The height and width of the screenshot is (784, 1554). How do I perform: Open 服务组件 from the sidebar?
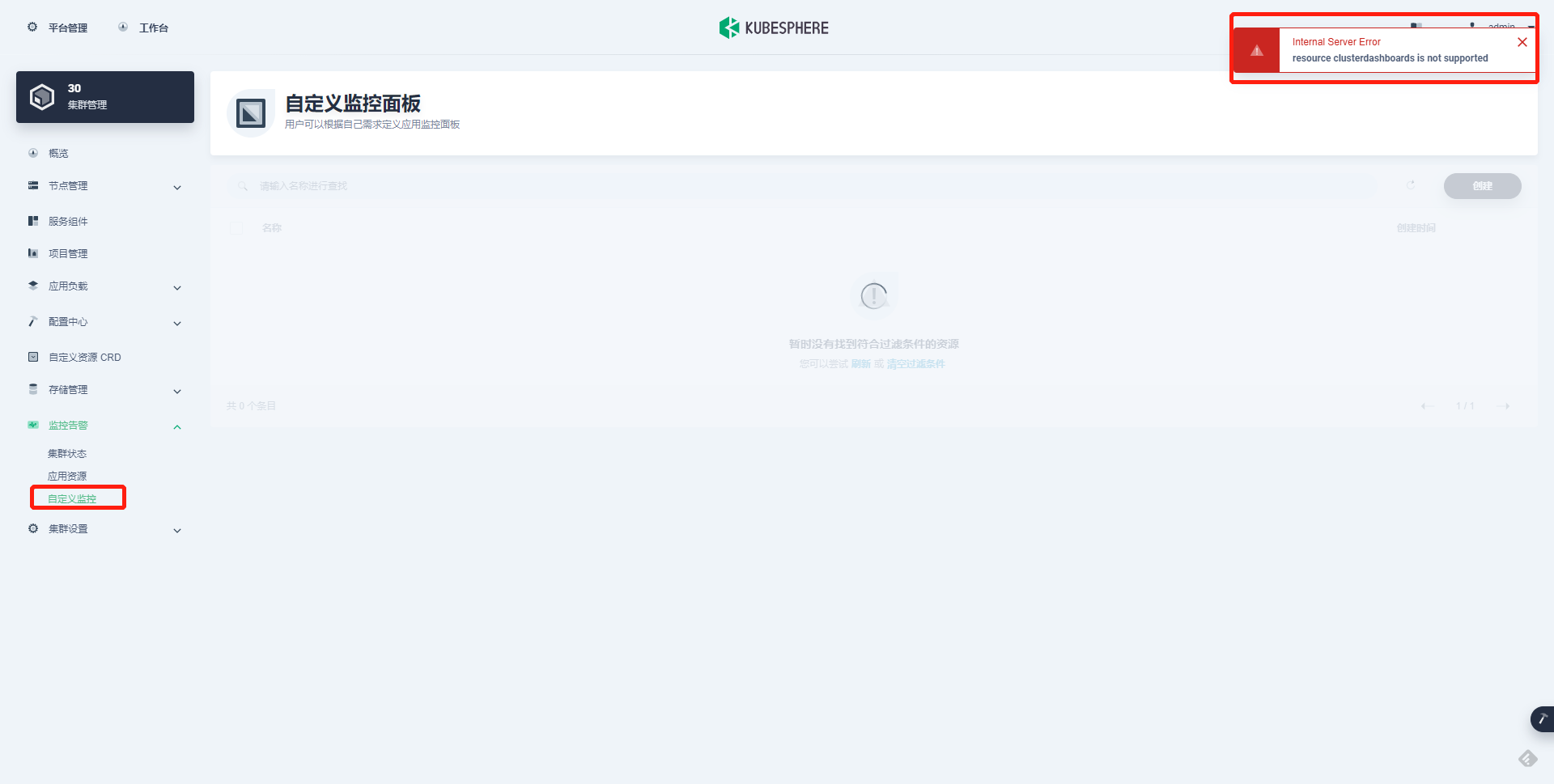point(68,221)
